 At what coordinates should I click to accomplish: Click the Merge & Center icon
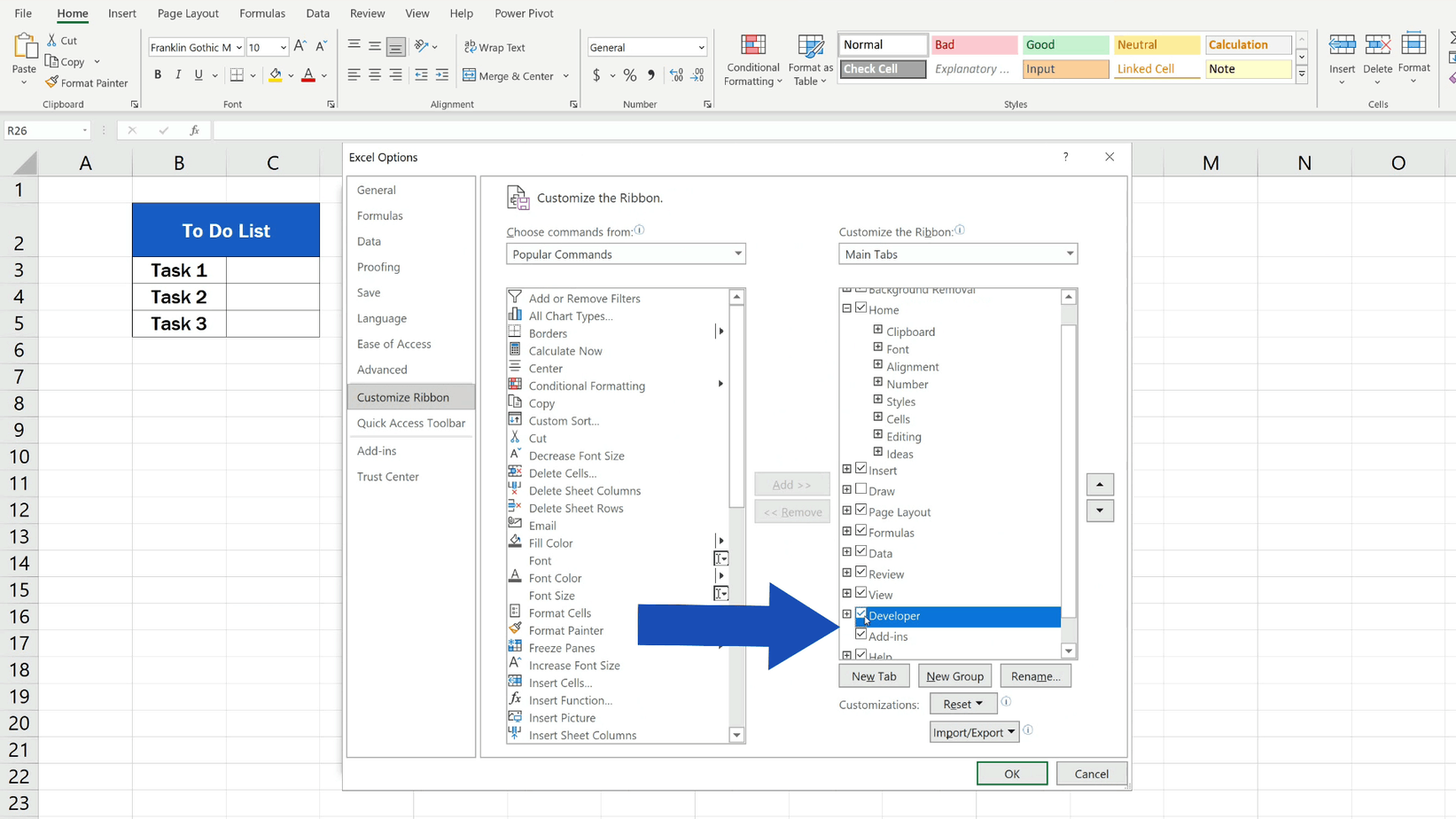click(x=470, y=75)
